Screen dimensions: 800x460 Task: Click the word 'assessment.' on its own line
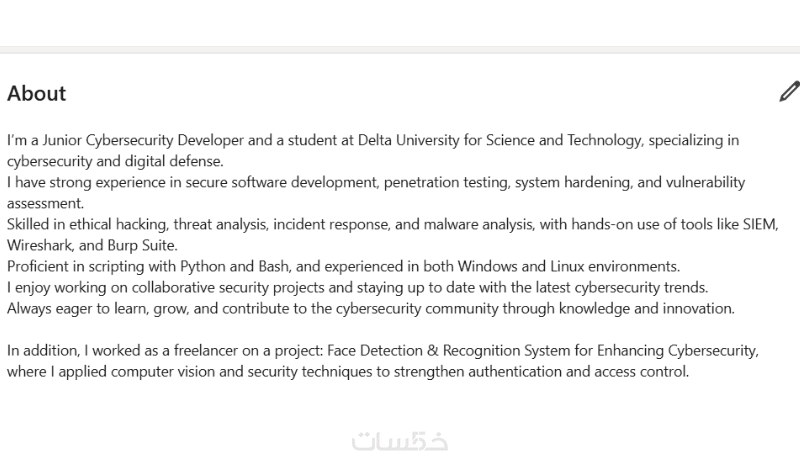pos(47,203)
